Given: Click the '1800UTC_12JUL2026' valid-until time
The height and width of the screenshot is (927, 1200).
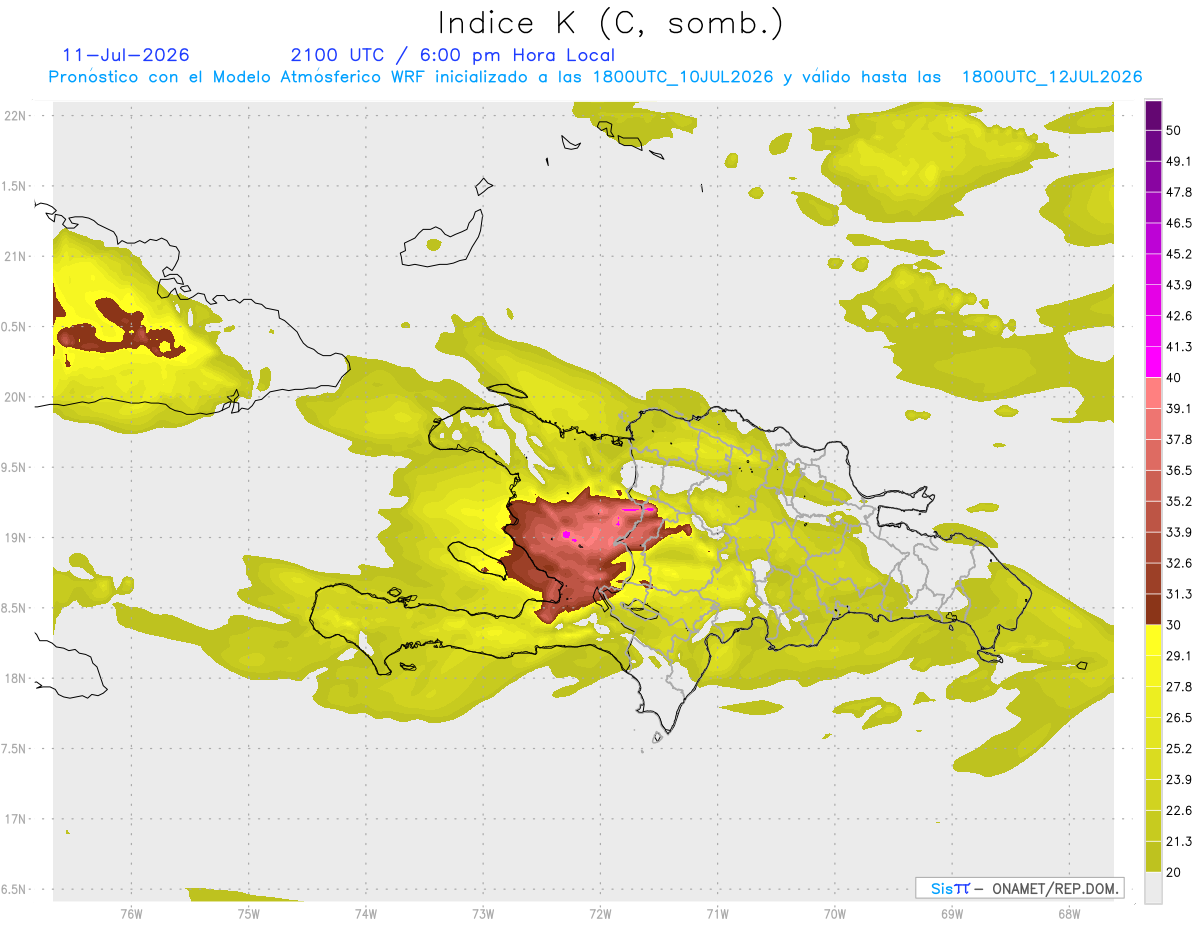Looking at the screenshot, I should pyautogui.click(x=1052, y=77).
